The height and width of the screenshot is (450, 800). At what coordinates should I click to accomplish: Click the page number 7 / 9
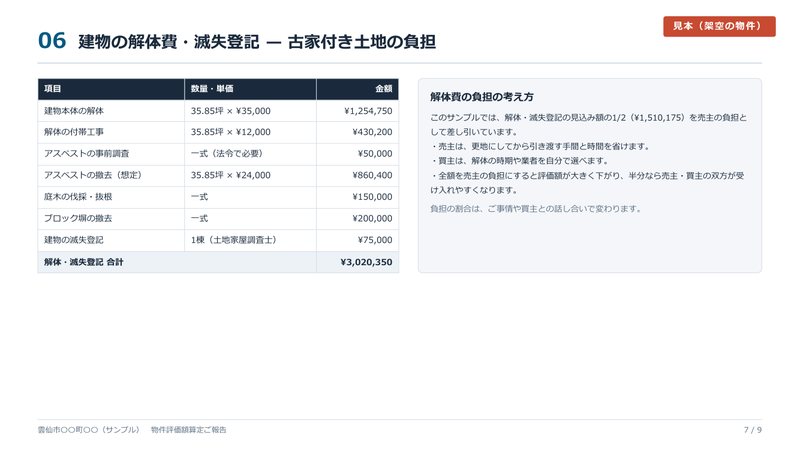(x=753, y=430)
